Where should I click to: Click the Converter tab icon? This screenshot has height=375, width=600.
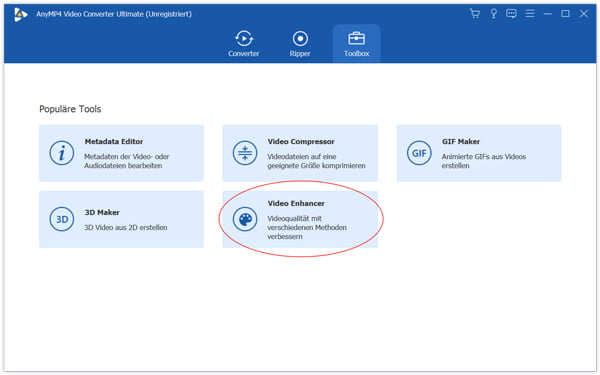[244, 38]
